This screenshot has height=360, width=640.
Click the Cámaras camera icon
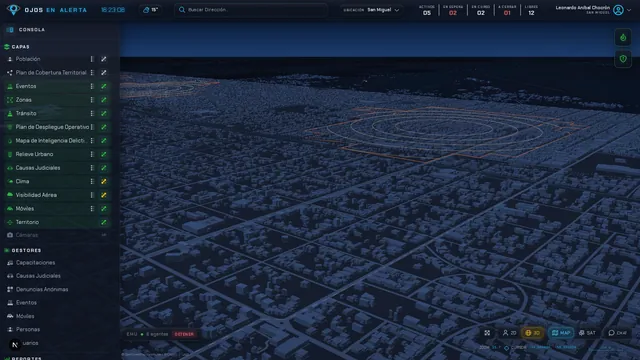10,235
